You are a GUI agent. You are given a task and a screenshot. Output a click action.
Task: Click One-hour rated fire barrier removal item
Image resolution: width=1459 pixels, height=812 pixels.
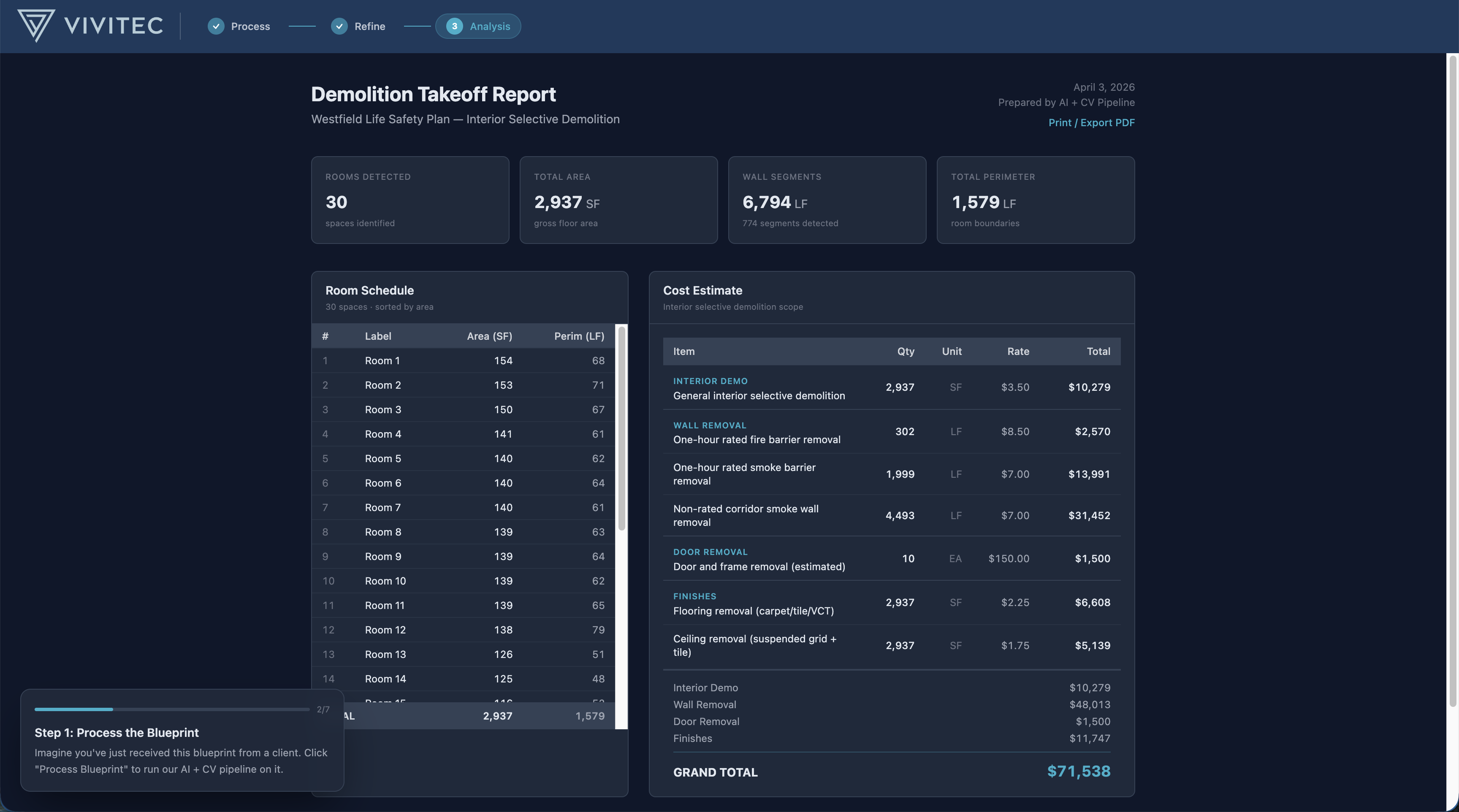click(x=757, y=440)
